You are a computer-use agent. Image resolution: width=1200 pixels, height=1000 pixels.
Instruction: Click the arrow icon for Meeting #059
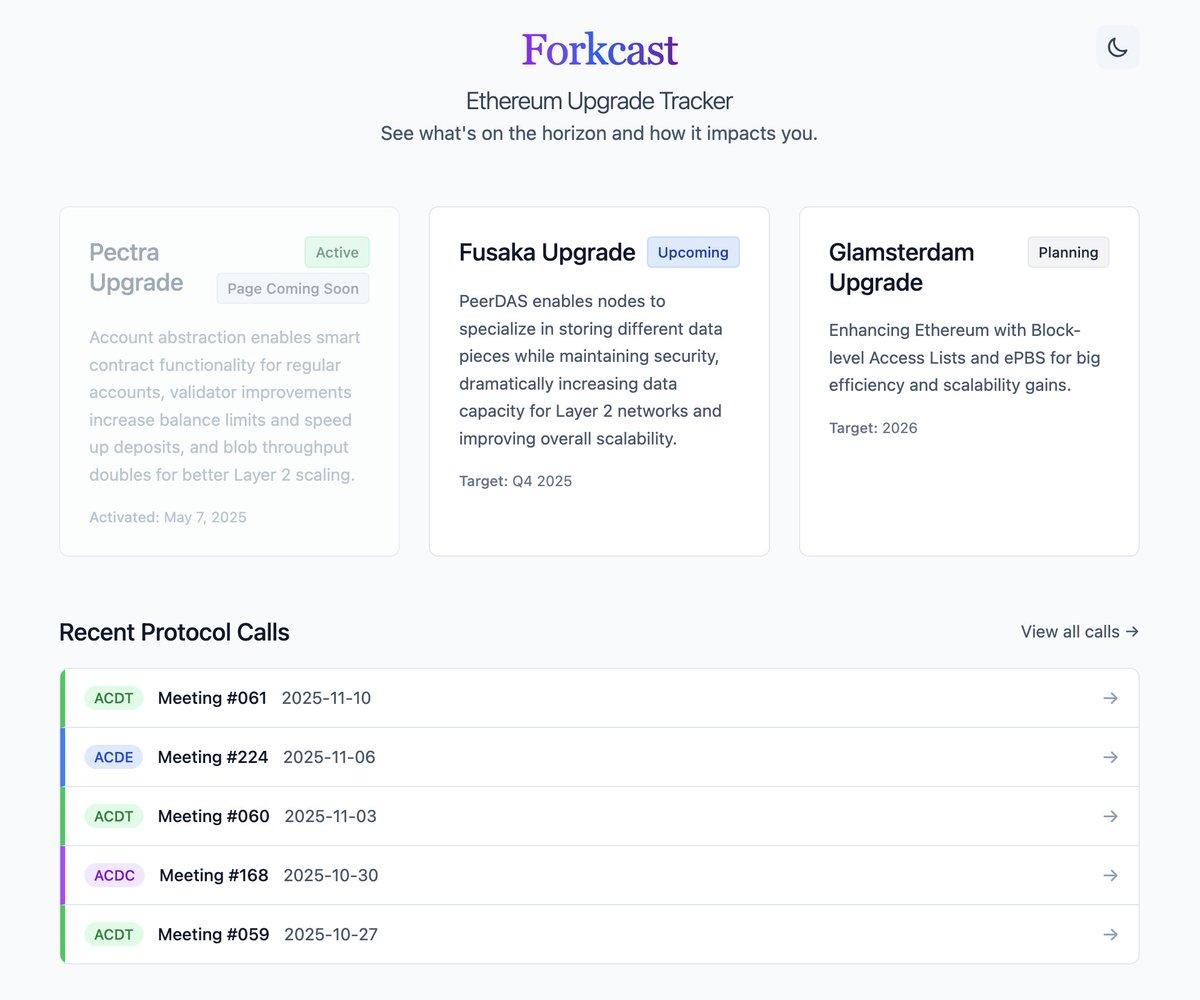click(1110, 934)
